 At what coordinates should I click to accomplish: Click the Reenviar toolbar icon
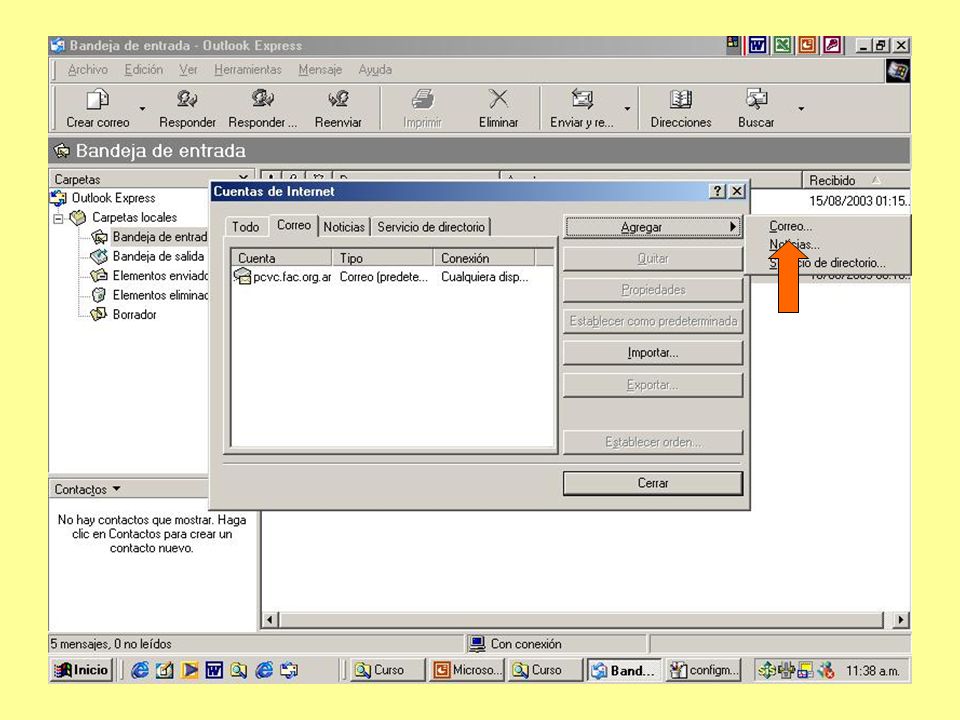point(338,99)
